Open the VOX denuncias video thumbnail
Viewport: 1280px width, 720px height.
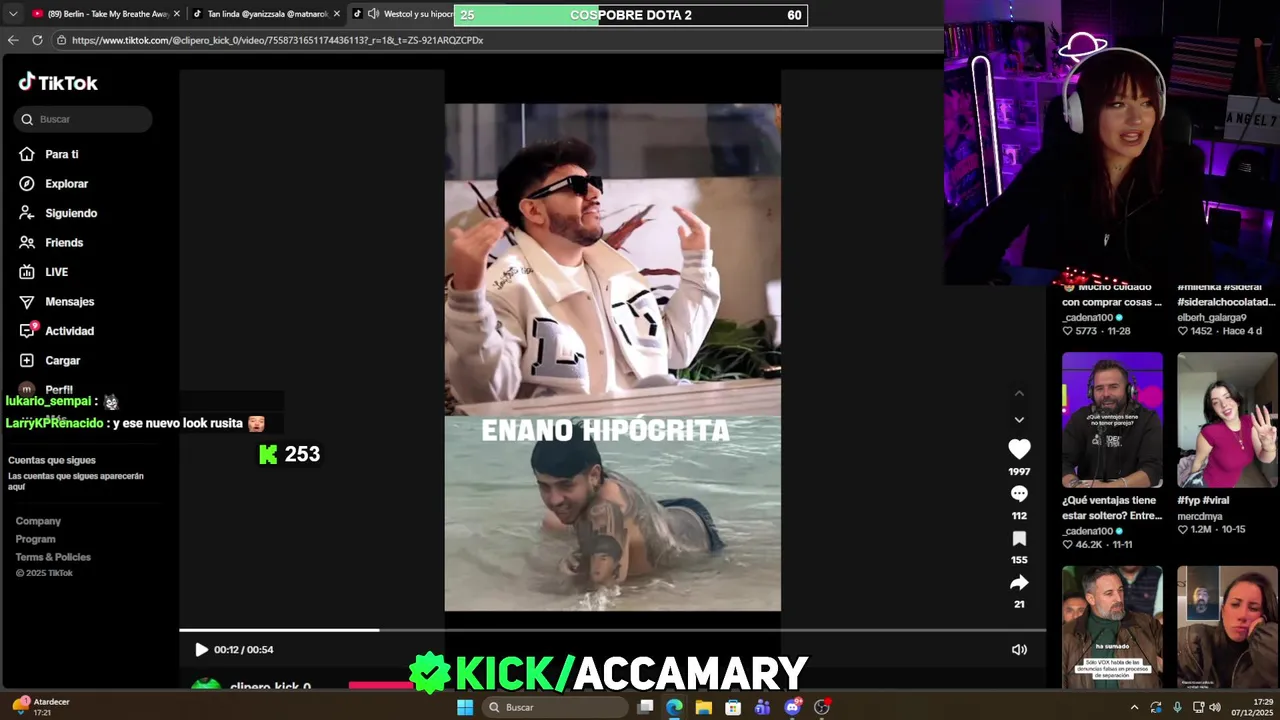1112,627
